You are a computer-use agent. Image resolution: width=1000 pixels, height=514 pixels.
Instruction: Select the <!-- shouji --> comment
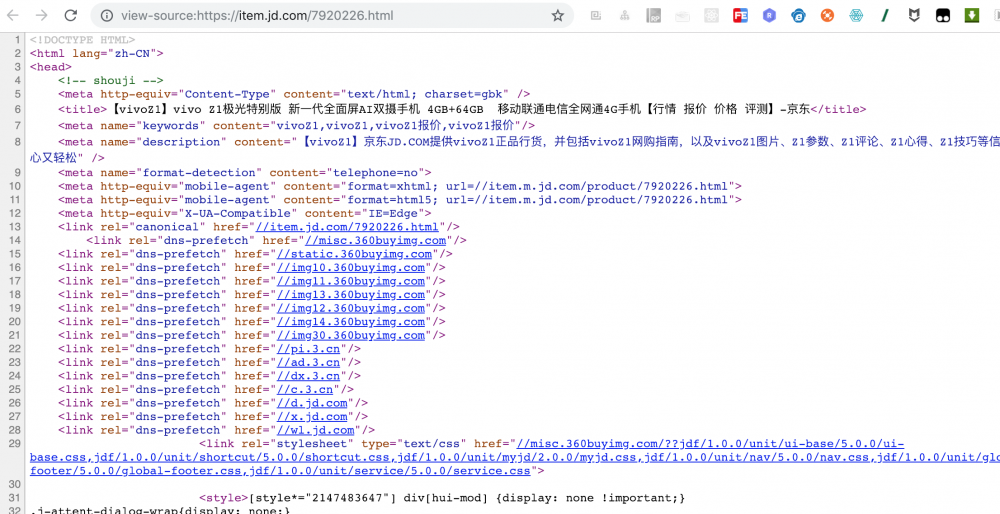(110, 80)
